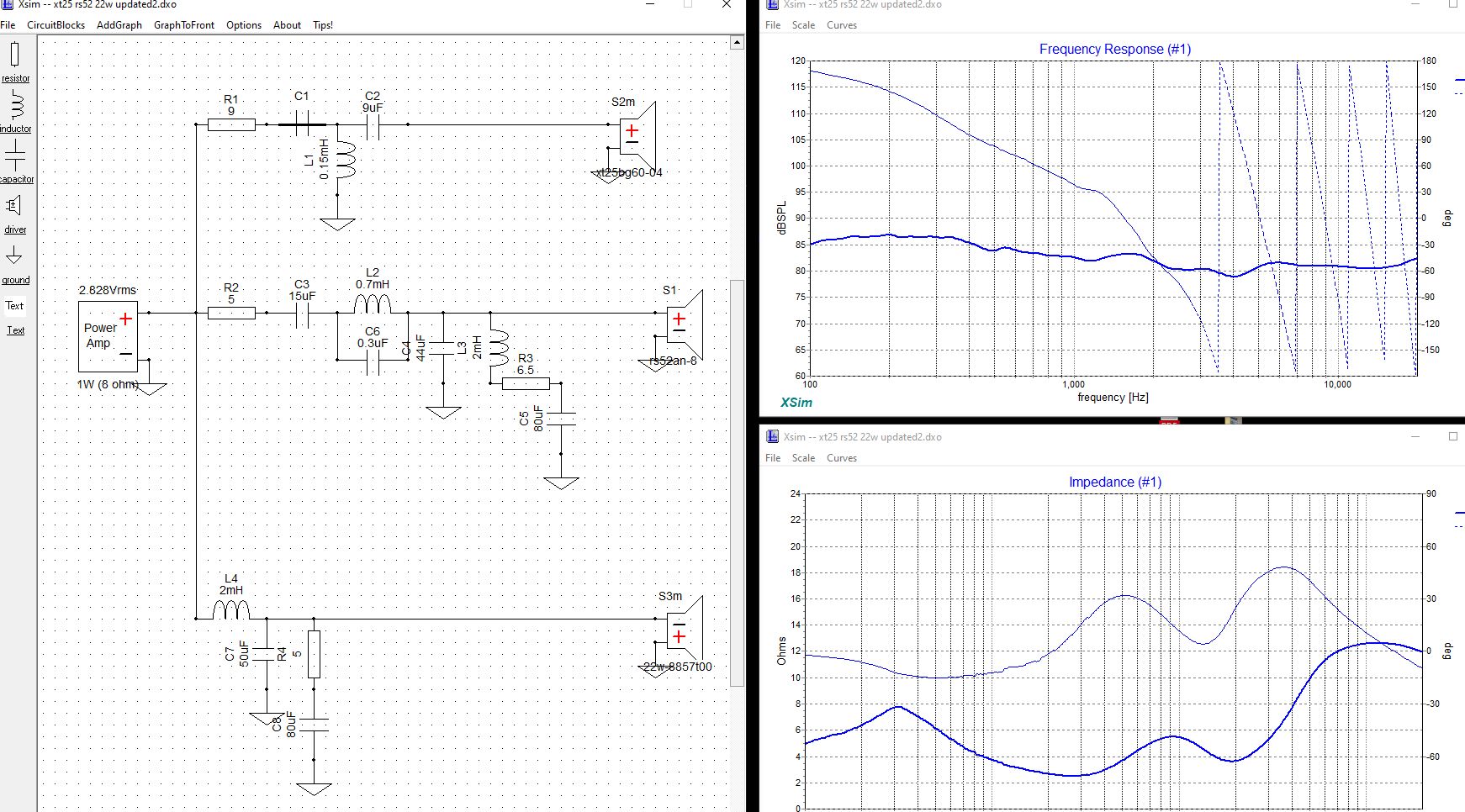
Task: Click the XSim logo in frequency graph
Action: (796, 403)
